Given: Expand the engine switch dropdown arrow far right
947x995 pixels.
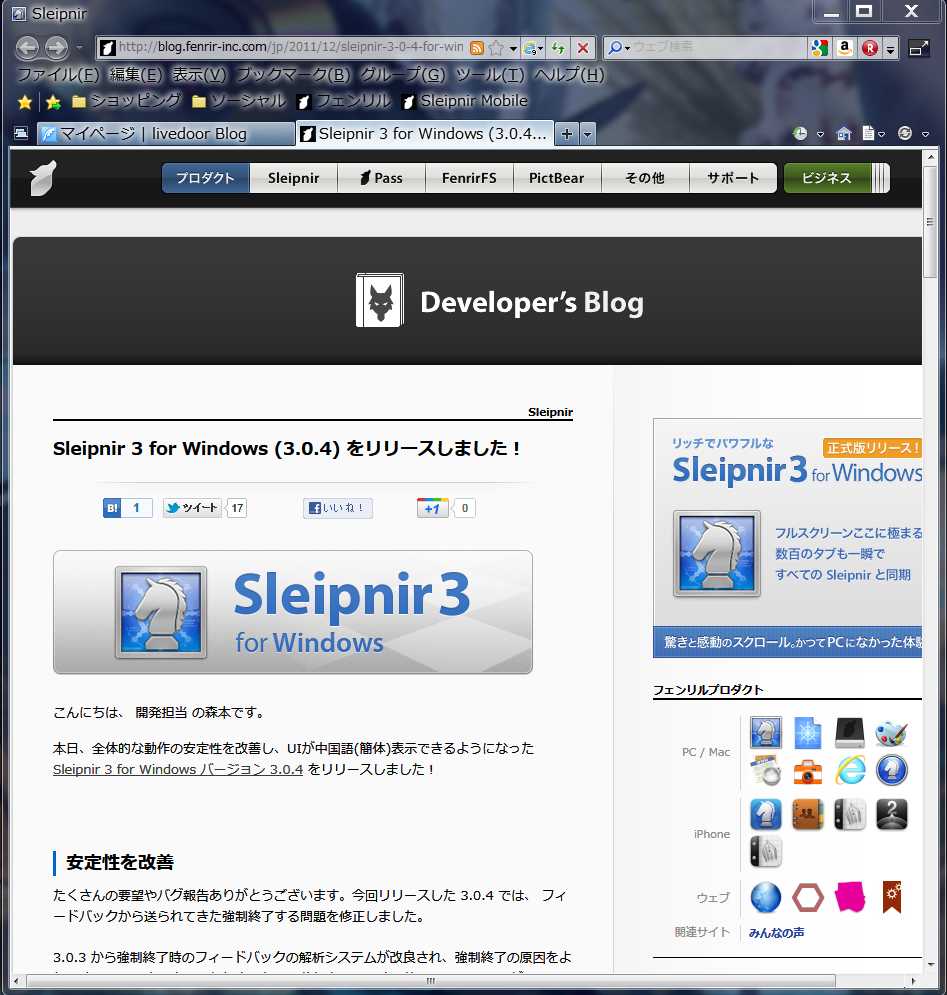Looking at the screenshot, I should pos(925,134).
